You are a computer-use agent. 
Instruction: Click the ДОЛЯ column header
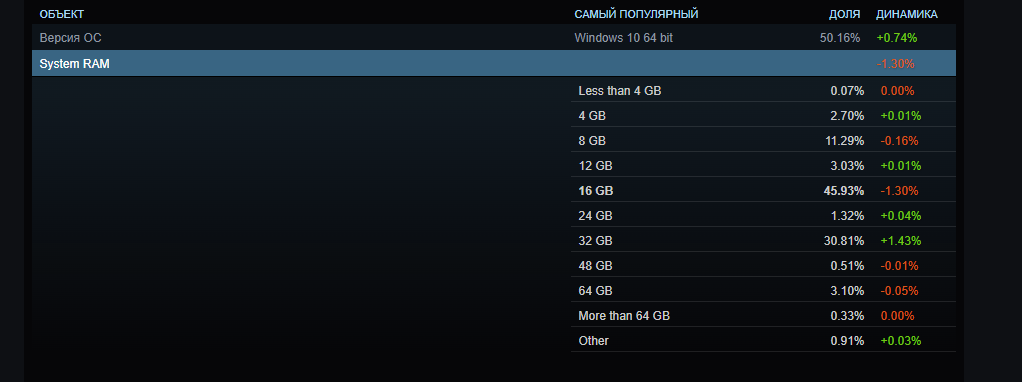click(844, 14)
